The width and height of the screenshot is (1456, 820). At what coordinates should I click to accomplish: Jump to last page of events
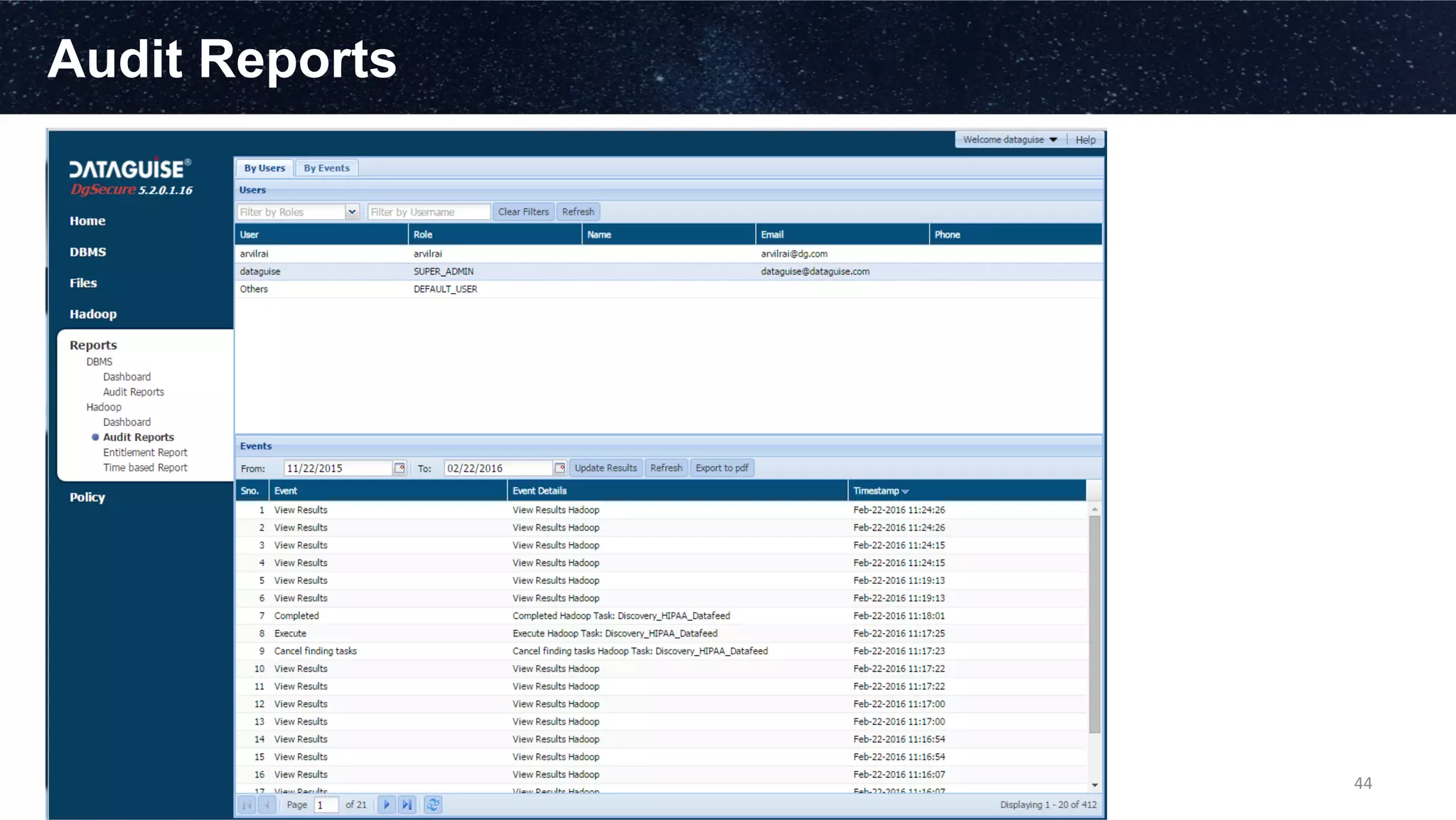coord(407,804)
